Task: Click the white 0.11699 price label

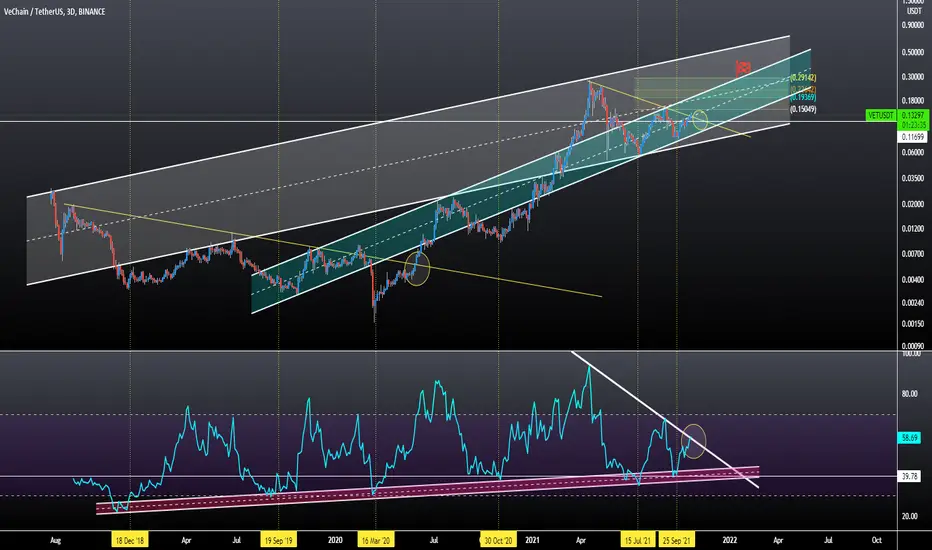Action: 913,137
